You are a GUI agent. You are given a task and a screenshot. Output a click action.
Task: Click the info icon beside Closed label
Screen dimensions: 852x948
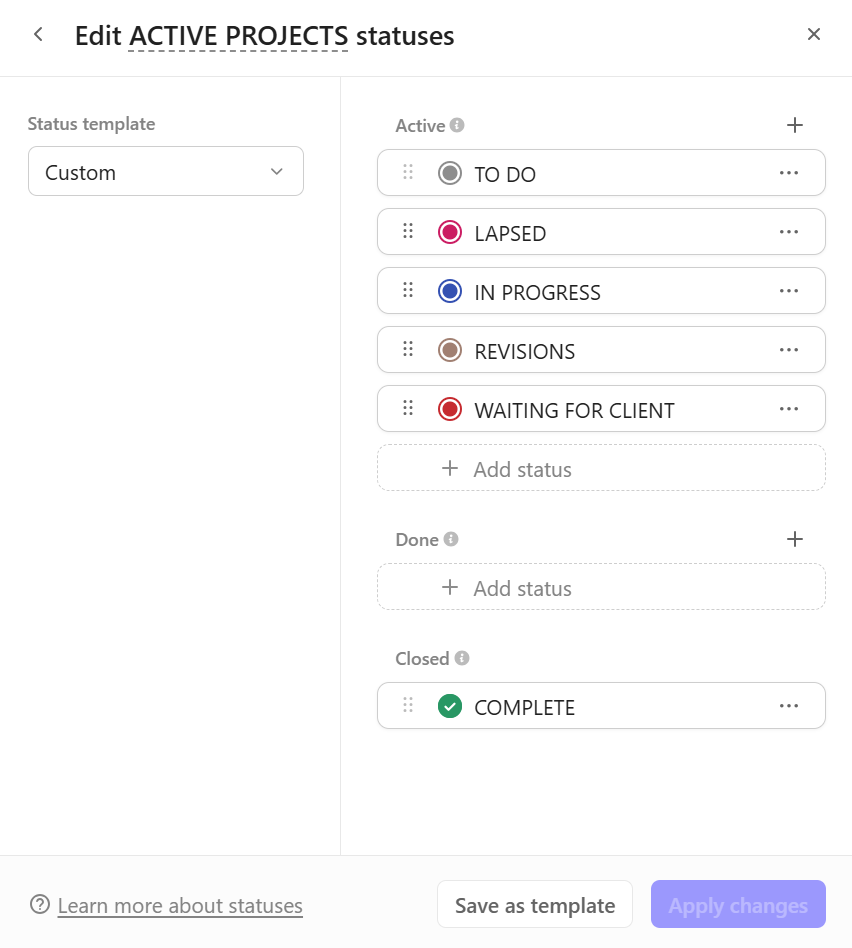461,658
